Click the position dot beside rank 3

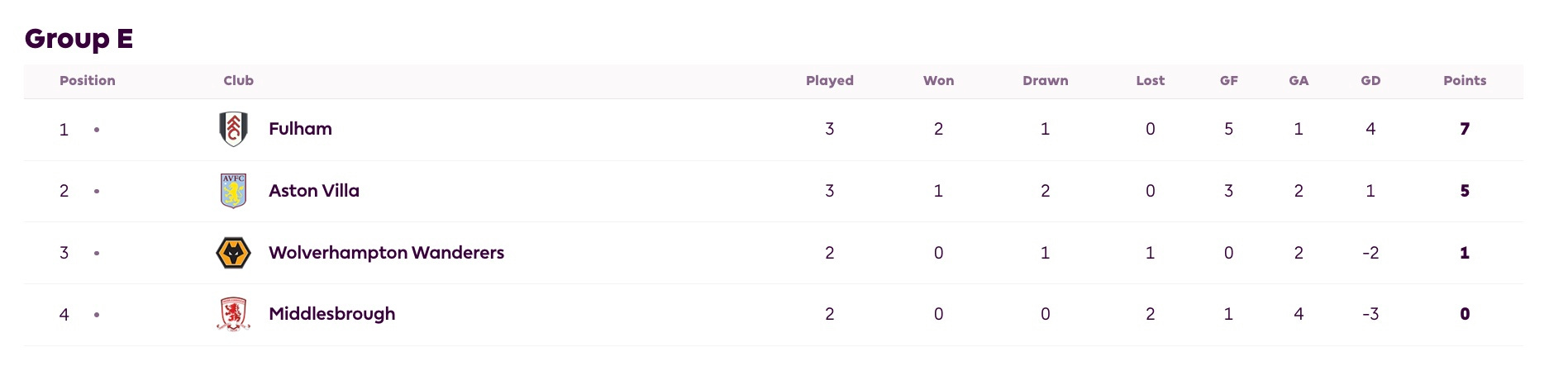97,253
